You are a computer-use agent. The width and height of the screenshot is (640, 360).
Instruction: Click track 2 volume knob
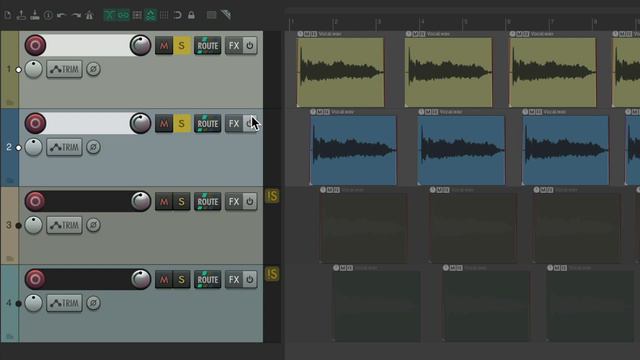[x=140, y=123]
